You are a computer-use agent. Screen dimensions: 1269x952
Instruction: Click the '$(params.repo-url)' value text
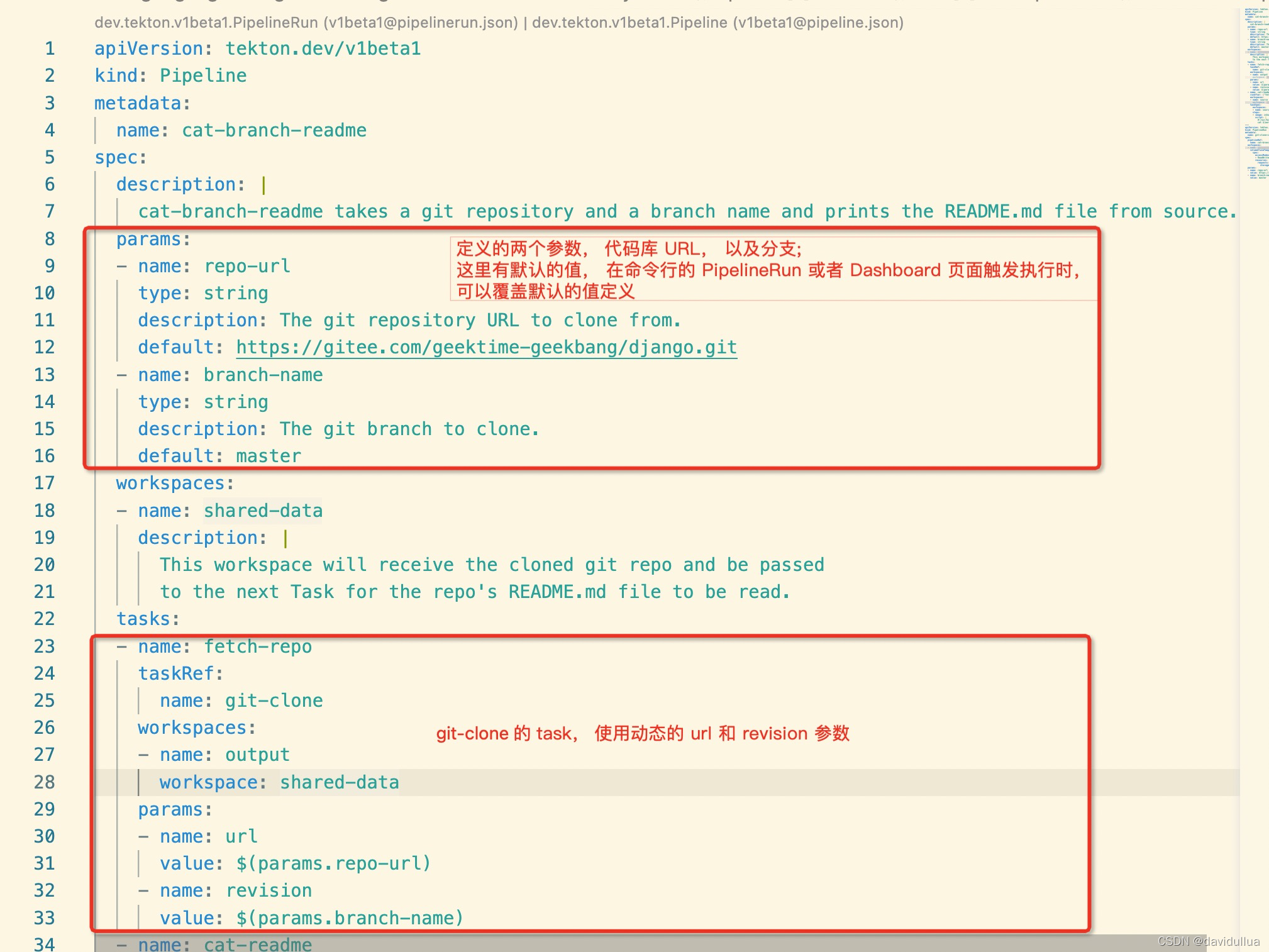(x=333, y=863)
